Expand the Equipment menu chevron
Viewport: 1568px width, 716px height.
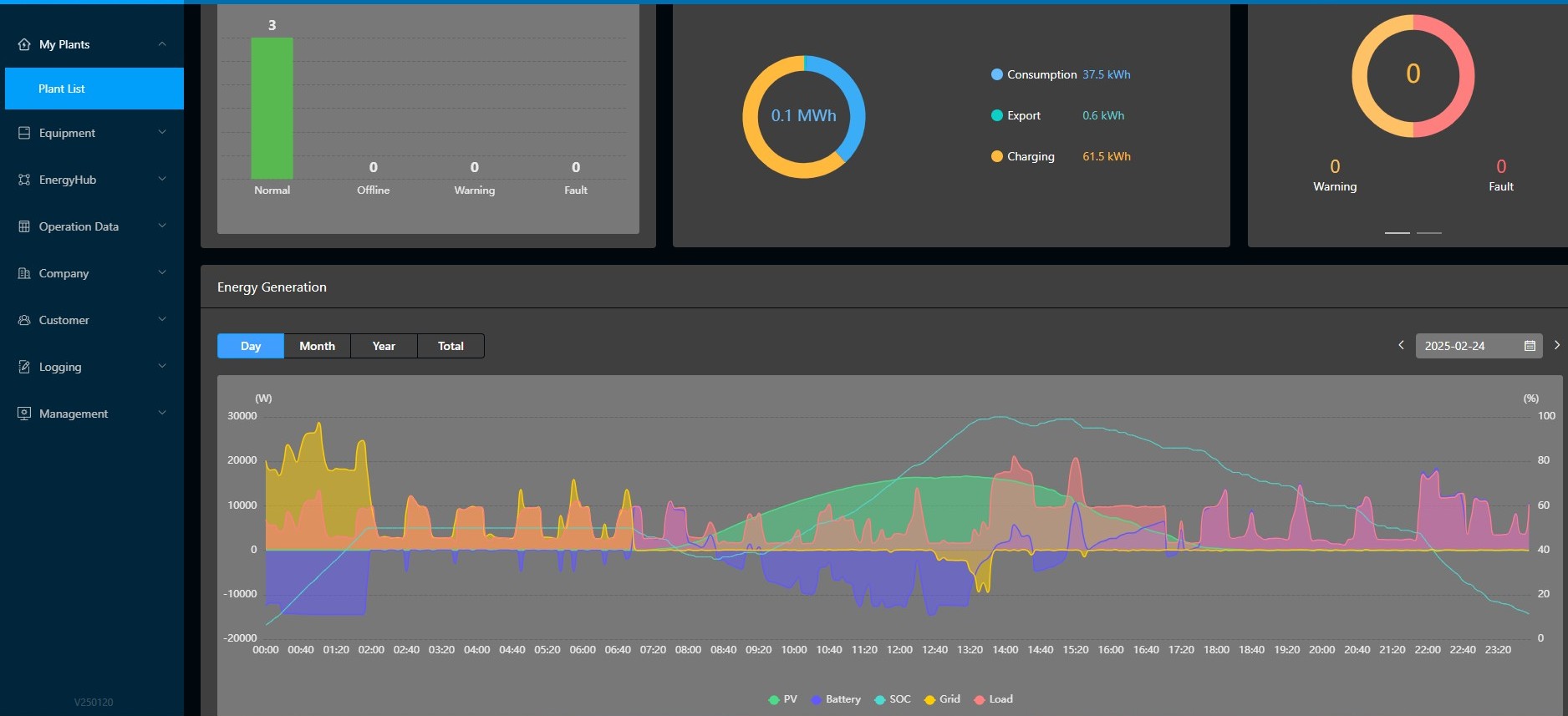[162, 133]
